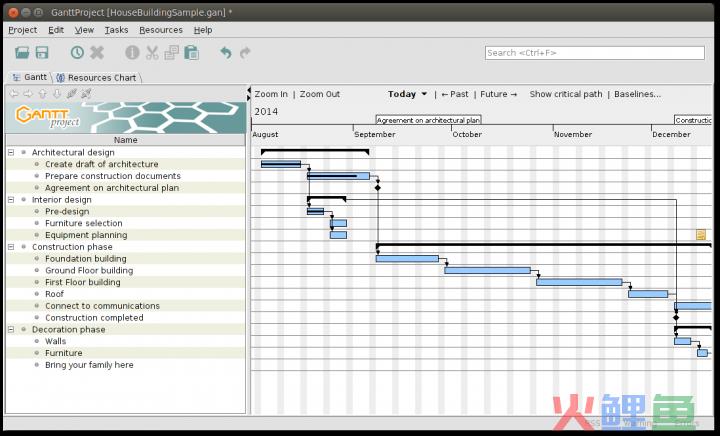Save project using the floppy disk icon

click(x=42, y=53)
